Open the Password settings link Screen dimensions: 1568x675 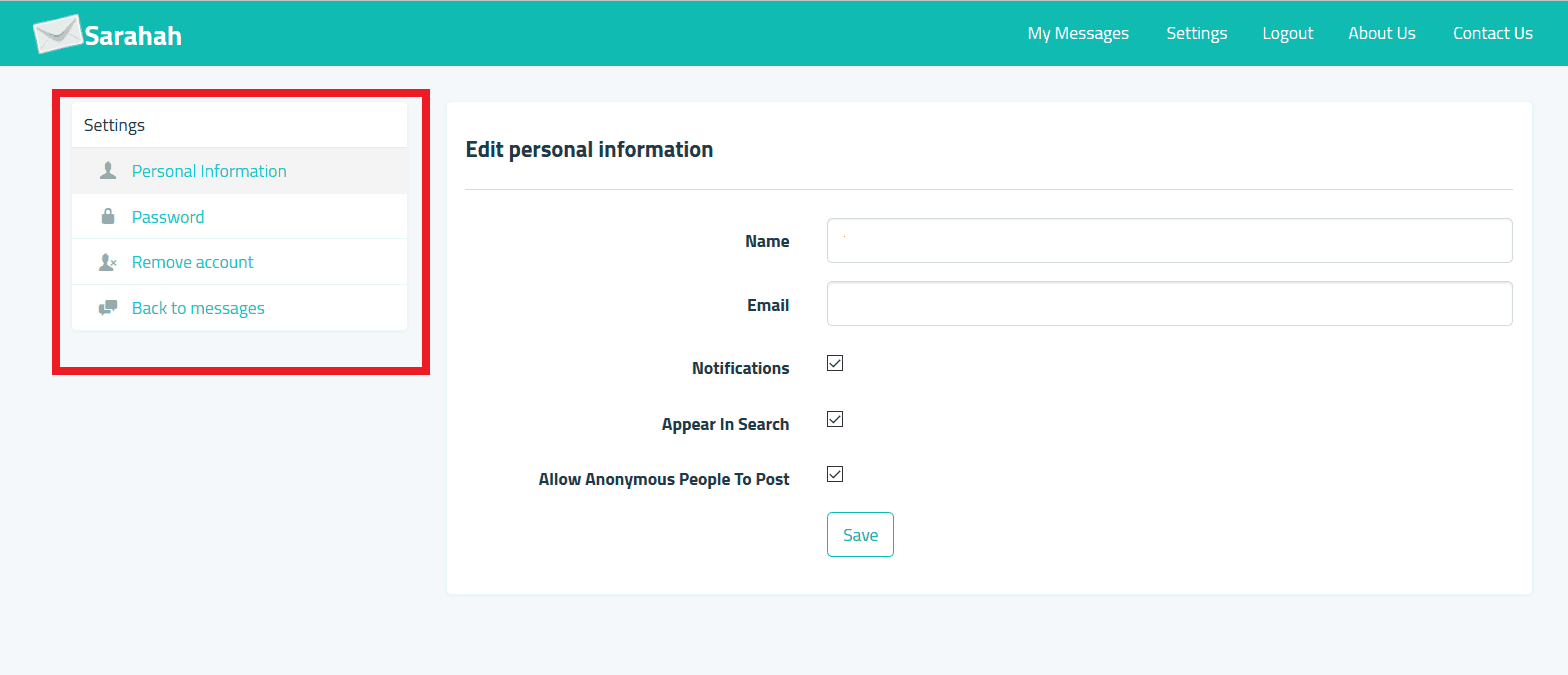click(168, 217)
